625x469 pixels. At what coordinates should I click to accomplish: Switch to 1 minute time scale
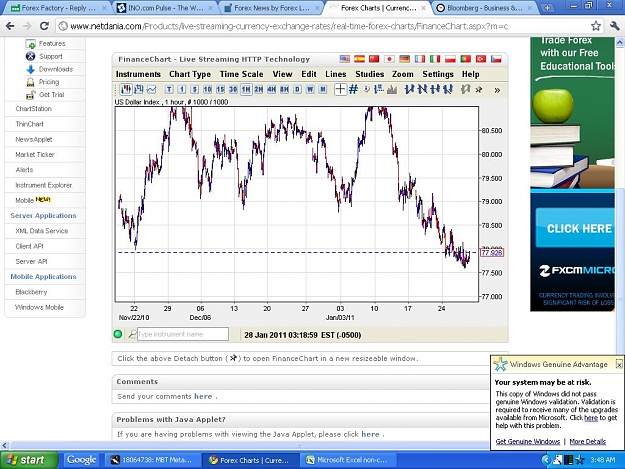click(x=182, y=90)
